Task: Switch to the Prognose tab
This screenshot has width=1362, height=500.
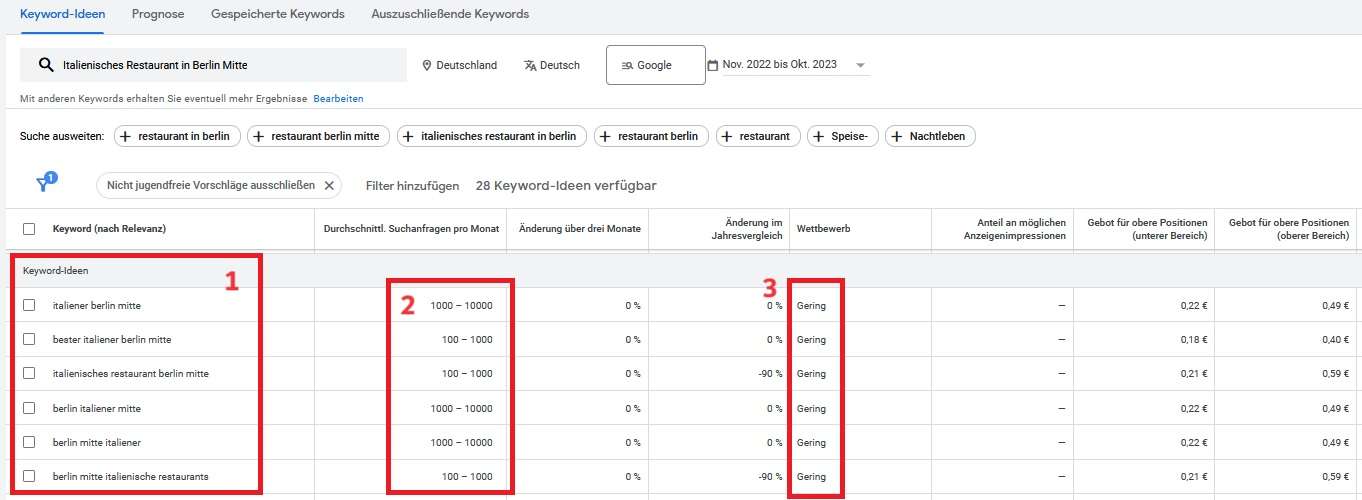Action: coord(159,14)
